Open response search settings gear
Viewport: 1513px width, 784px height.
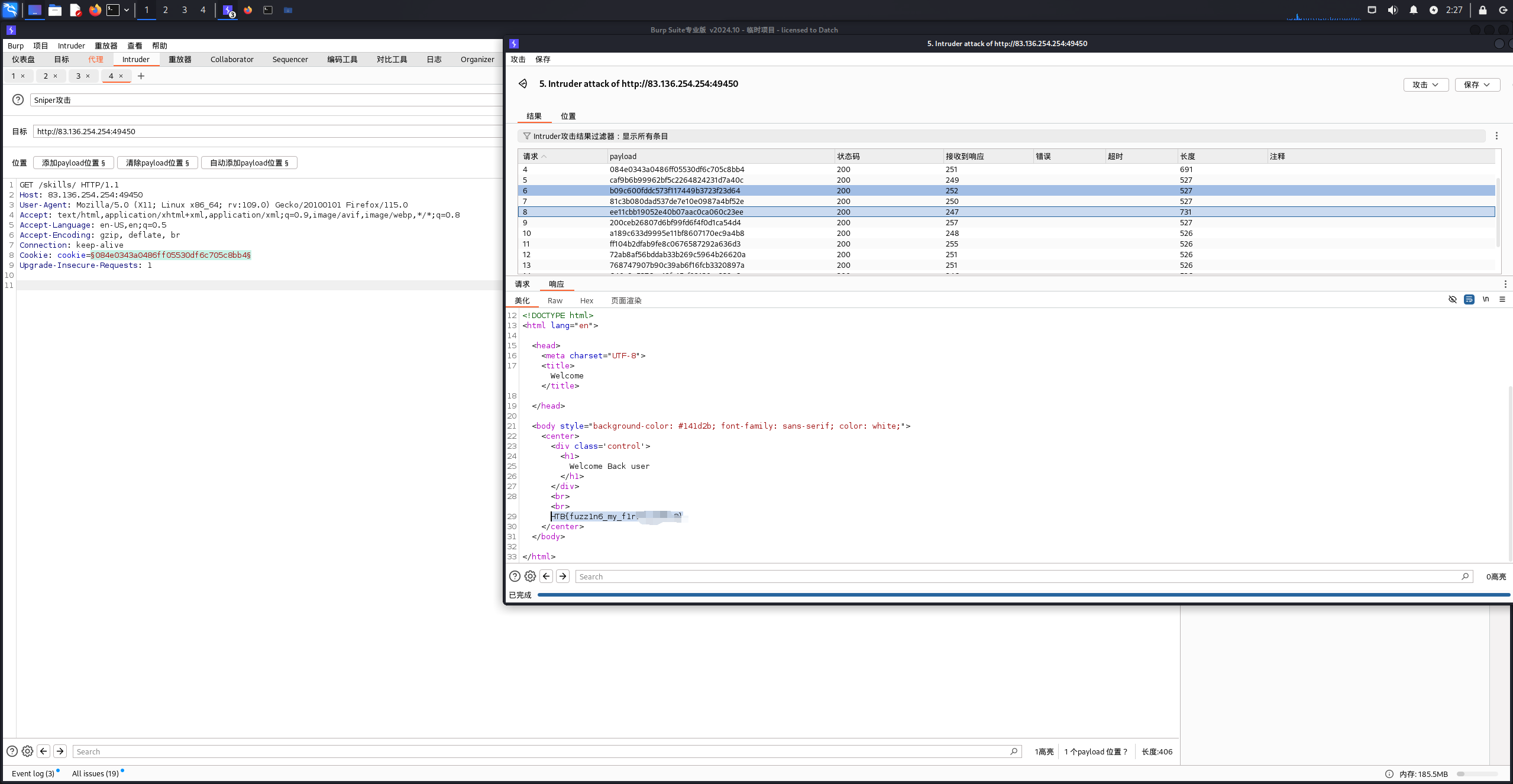tap(531, 576)
